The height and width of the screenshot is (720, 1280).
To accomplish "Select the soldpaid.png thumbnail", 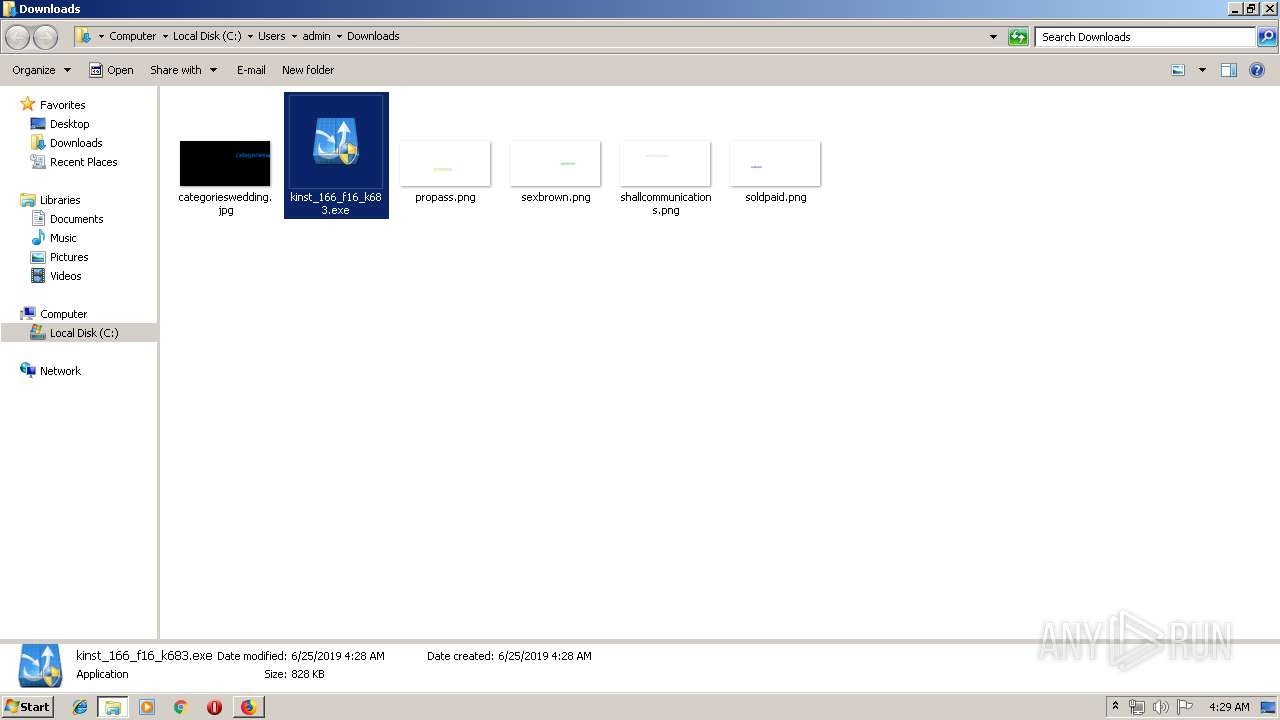I will click(x=775, y=163).
